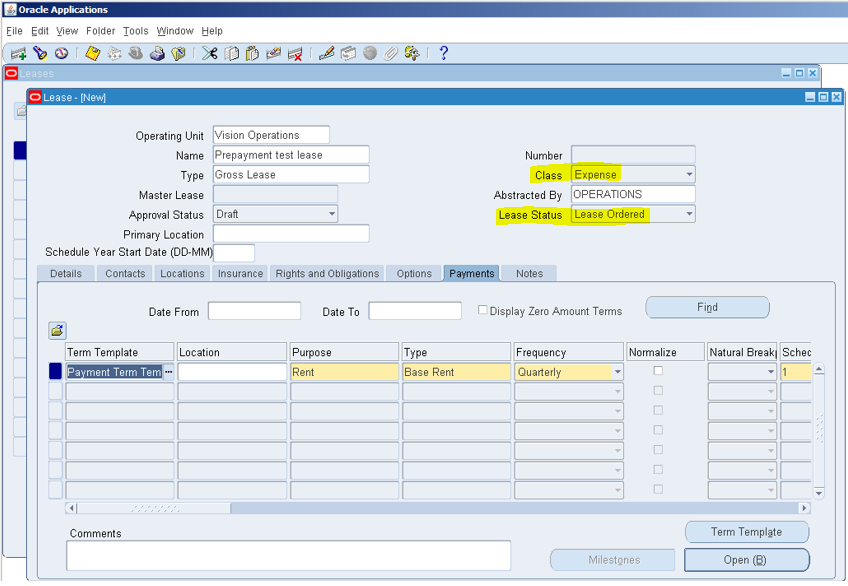The image size is (848, 586).
Task: Click the payment table's vertical scrollbar down arrow
Action: tap(819, 493)
